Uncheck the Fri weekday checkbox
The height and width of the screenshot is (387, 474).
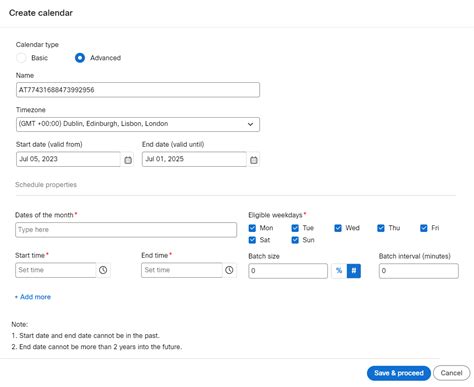coord(424,228)
